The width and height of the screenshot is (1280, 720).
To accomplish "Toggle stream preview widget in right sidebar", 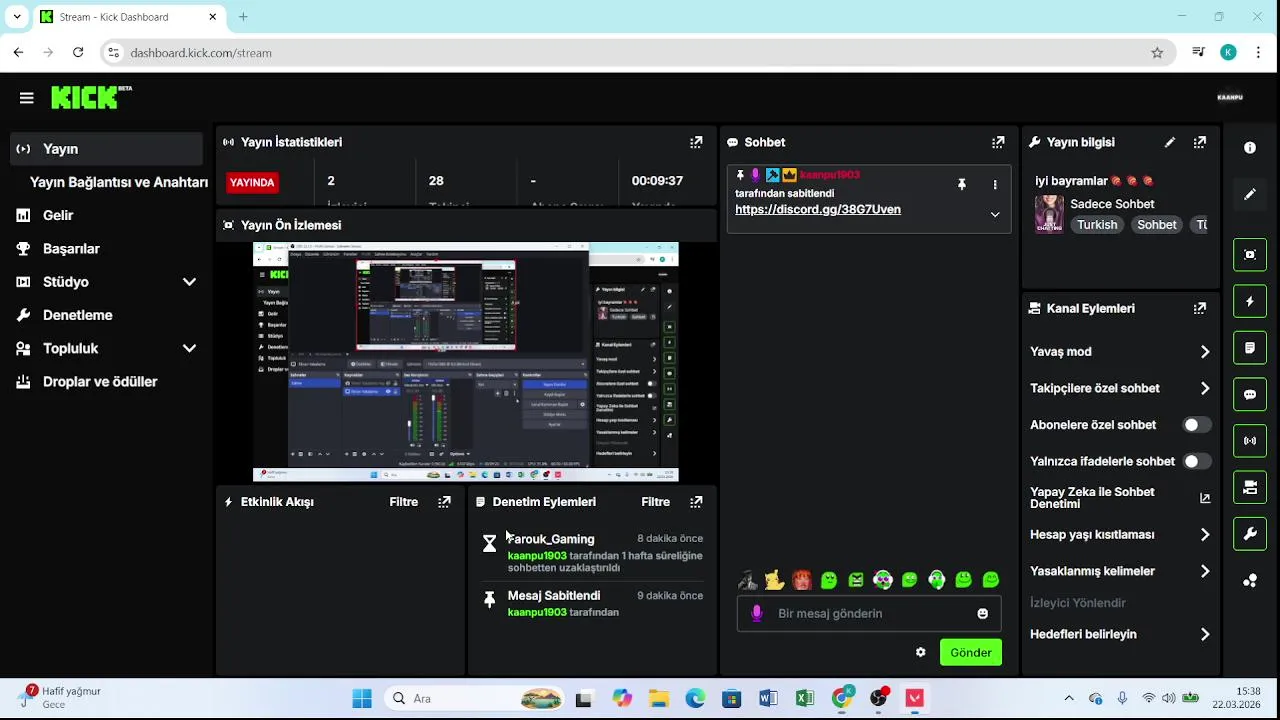I will click(1250, 254).
